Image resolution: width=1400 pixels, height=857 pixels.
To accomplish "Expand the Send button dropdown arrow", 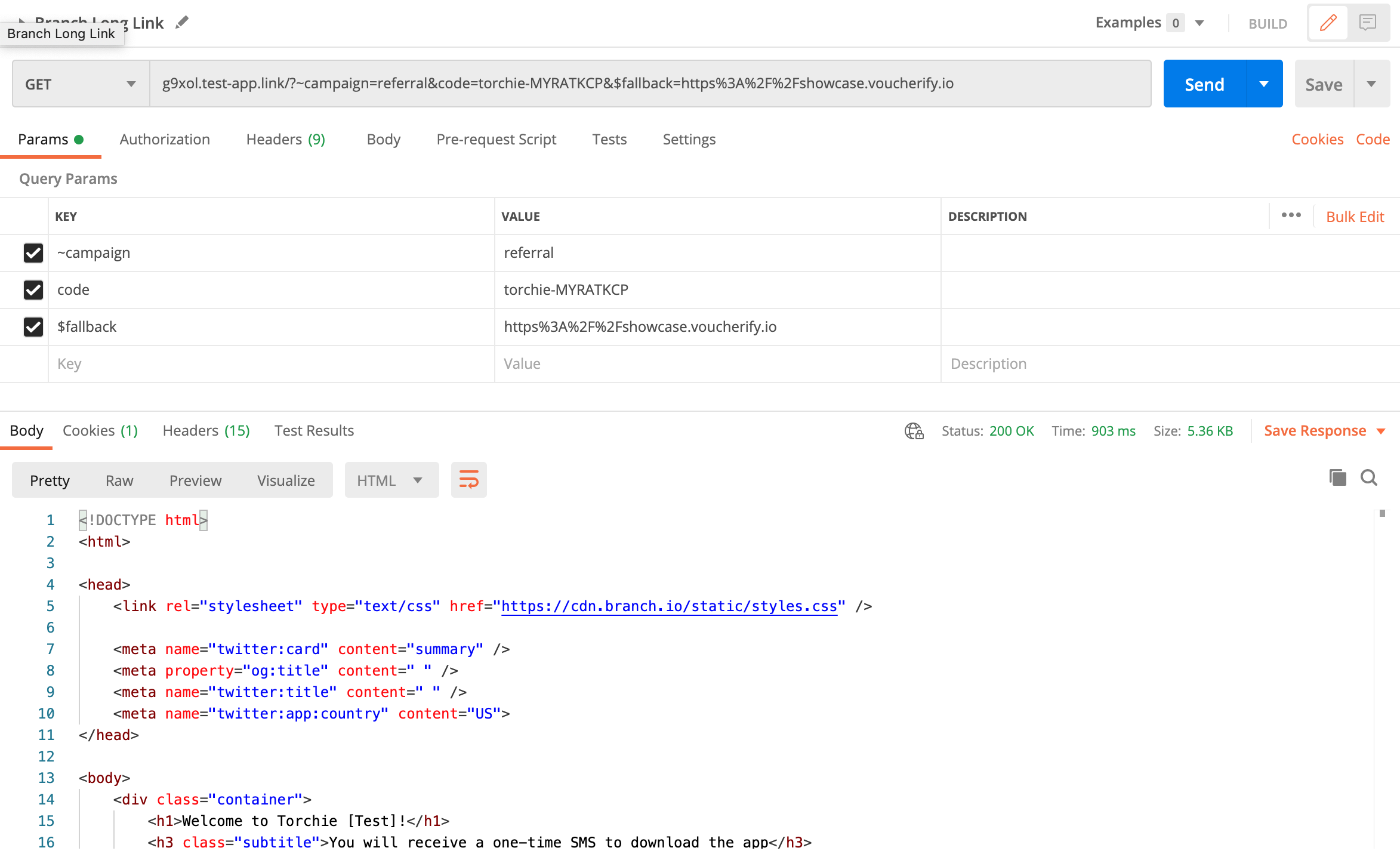I will click(x=1264, y=84).
